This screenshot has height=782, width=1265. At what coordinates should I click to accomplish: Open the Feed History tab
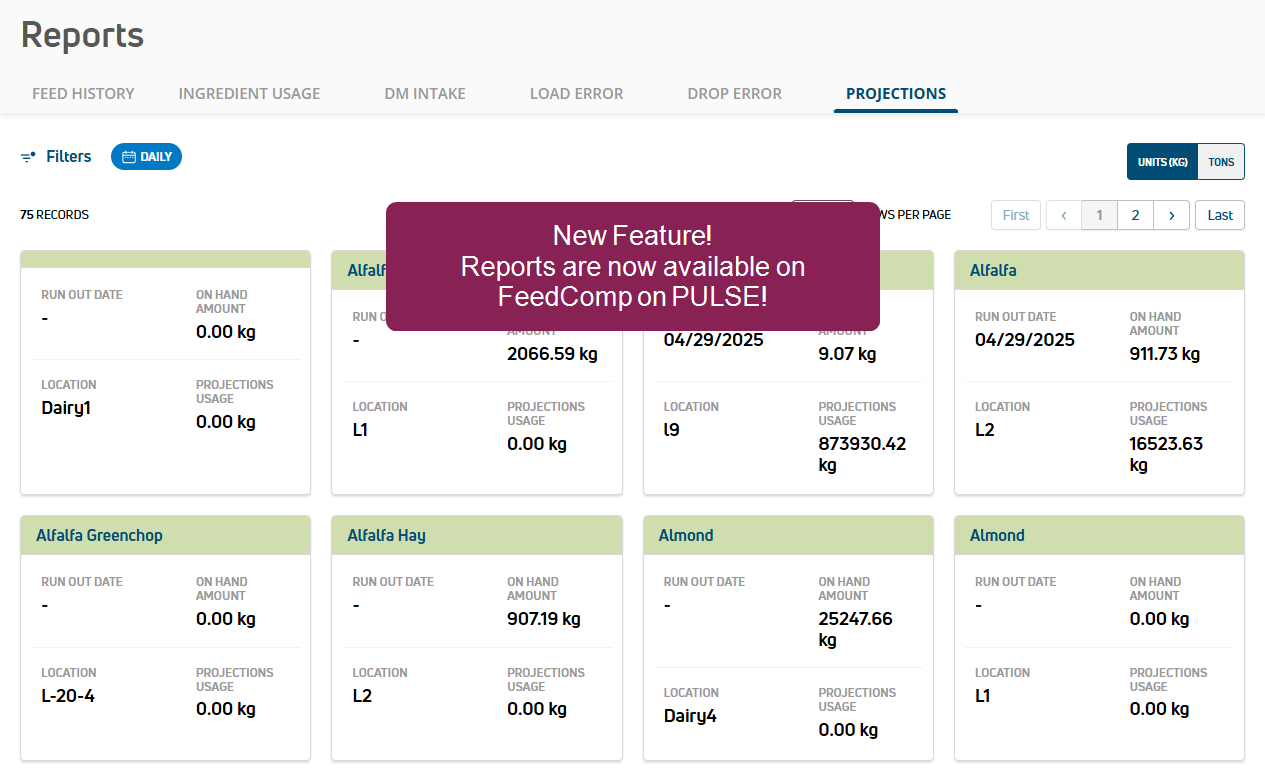coord(83,94)
